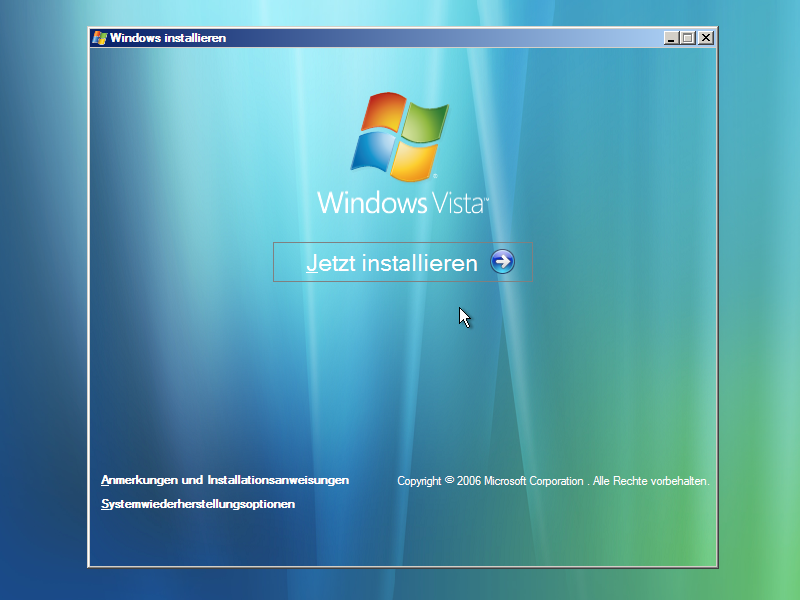
Task: Minimize the Windows installieren window
Action: [671, 38]
